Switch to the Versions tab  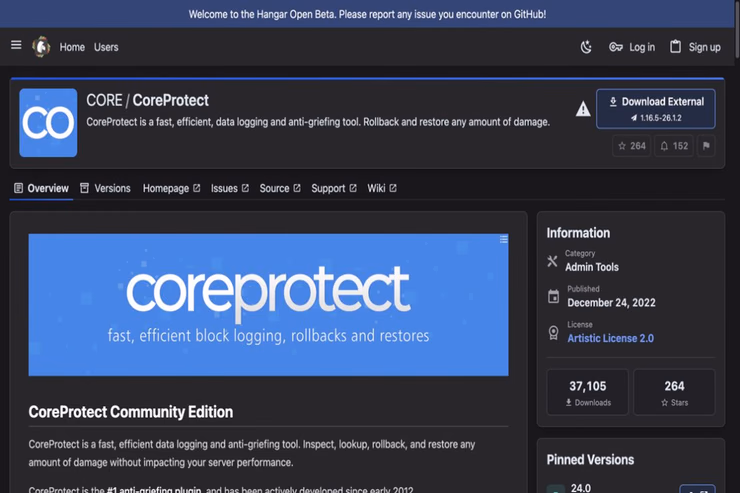105,188
